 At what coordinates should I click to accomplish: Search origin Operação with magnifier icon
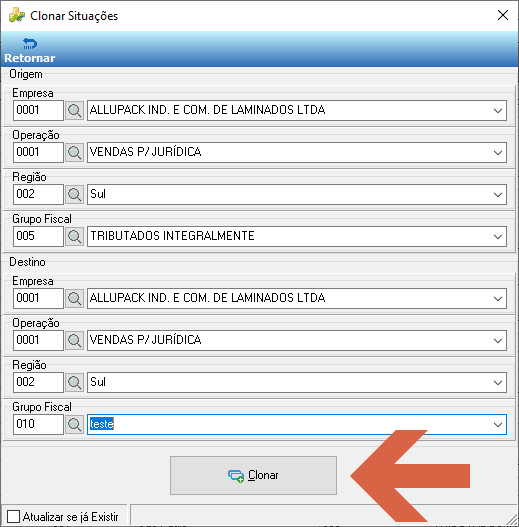[74, 152]
